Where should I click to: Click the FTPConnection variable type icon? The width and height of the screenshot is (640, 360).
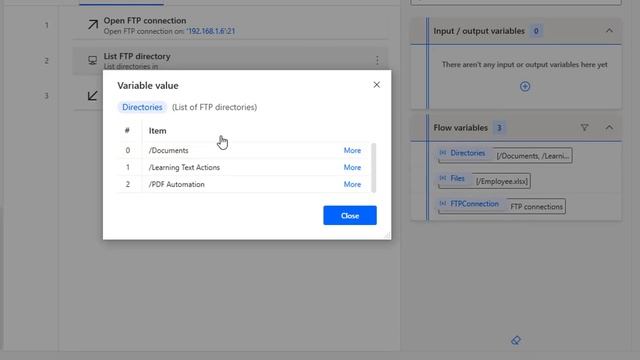coord(443,203)
